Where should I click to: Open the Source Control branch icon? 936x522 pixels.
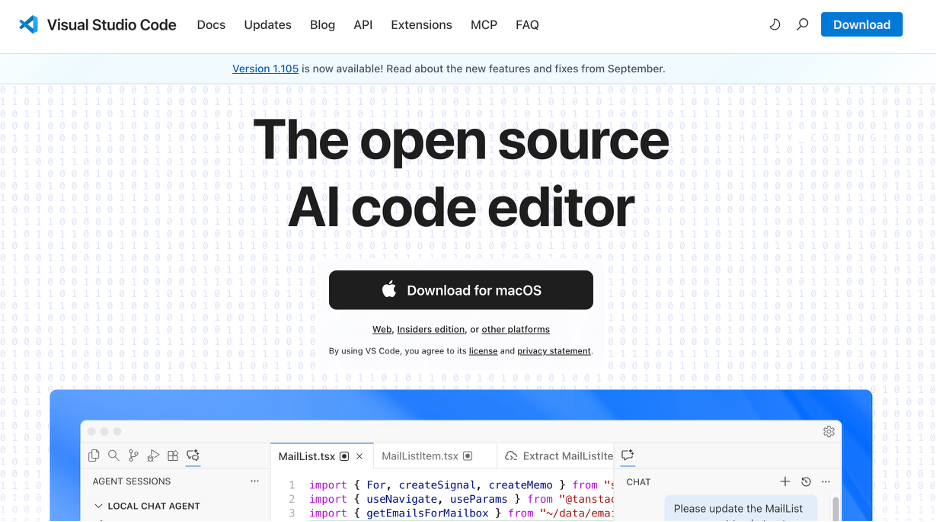(x=133, y=456)
